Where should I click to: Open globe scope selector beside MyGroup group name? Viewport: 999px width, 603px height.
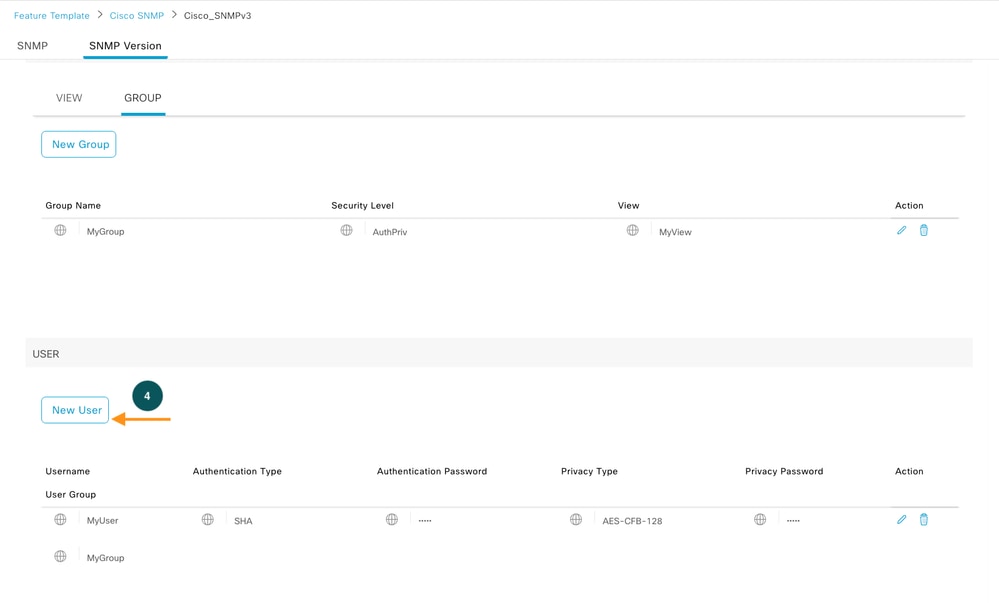tap(60, 230)
